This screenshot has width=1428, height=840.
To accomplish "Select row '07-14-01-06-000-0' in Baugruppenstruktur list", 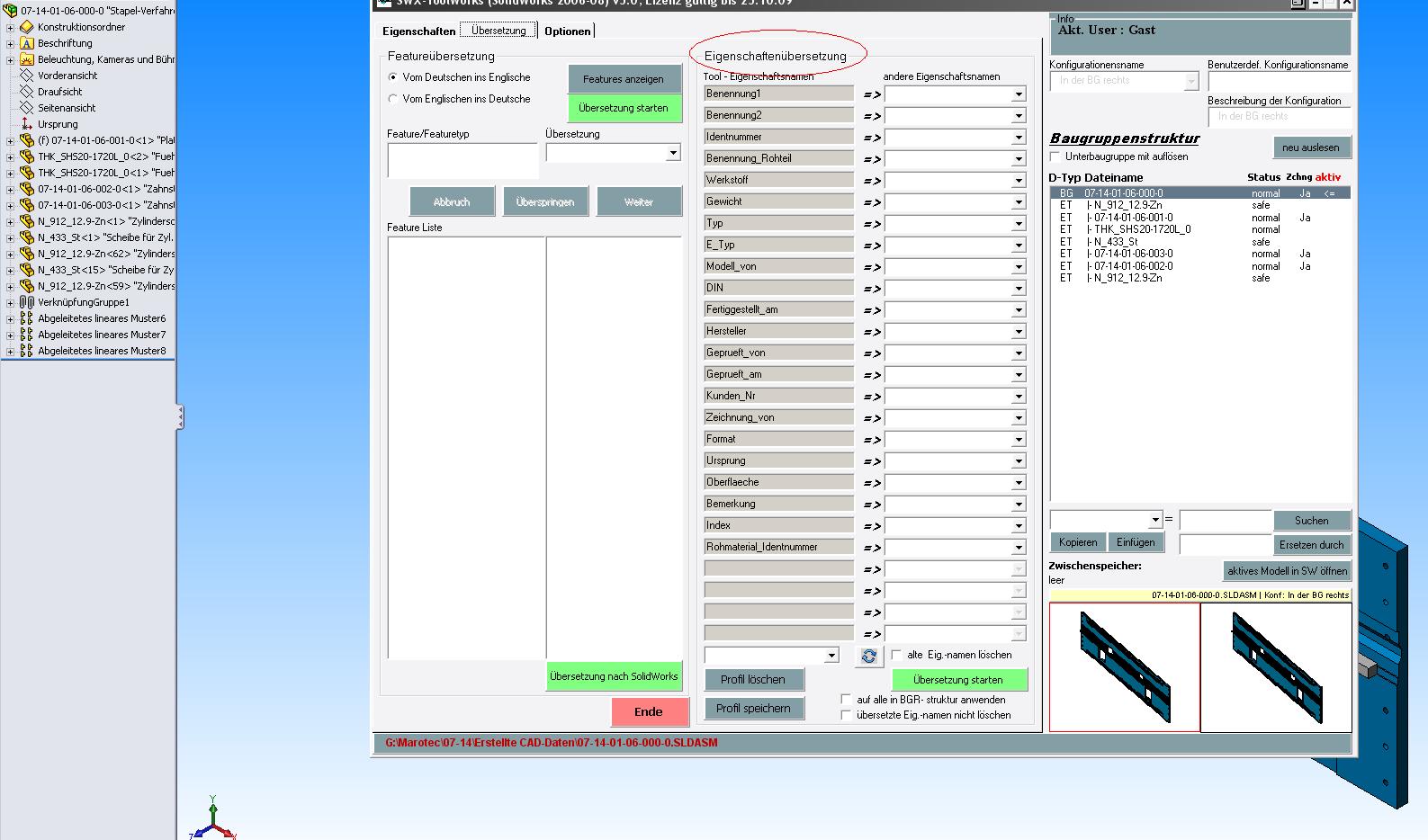I will pyautogui.click(x=1200, y=193).
